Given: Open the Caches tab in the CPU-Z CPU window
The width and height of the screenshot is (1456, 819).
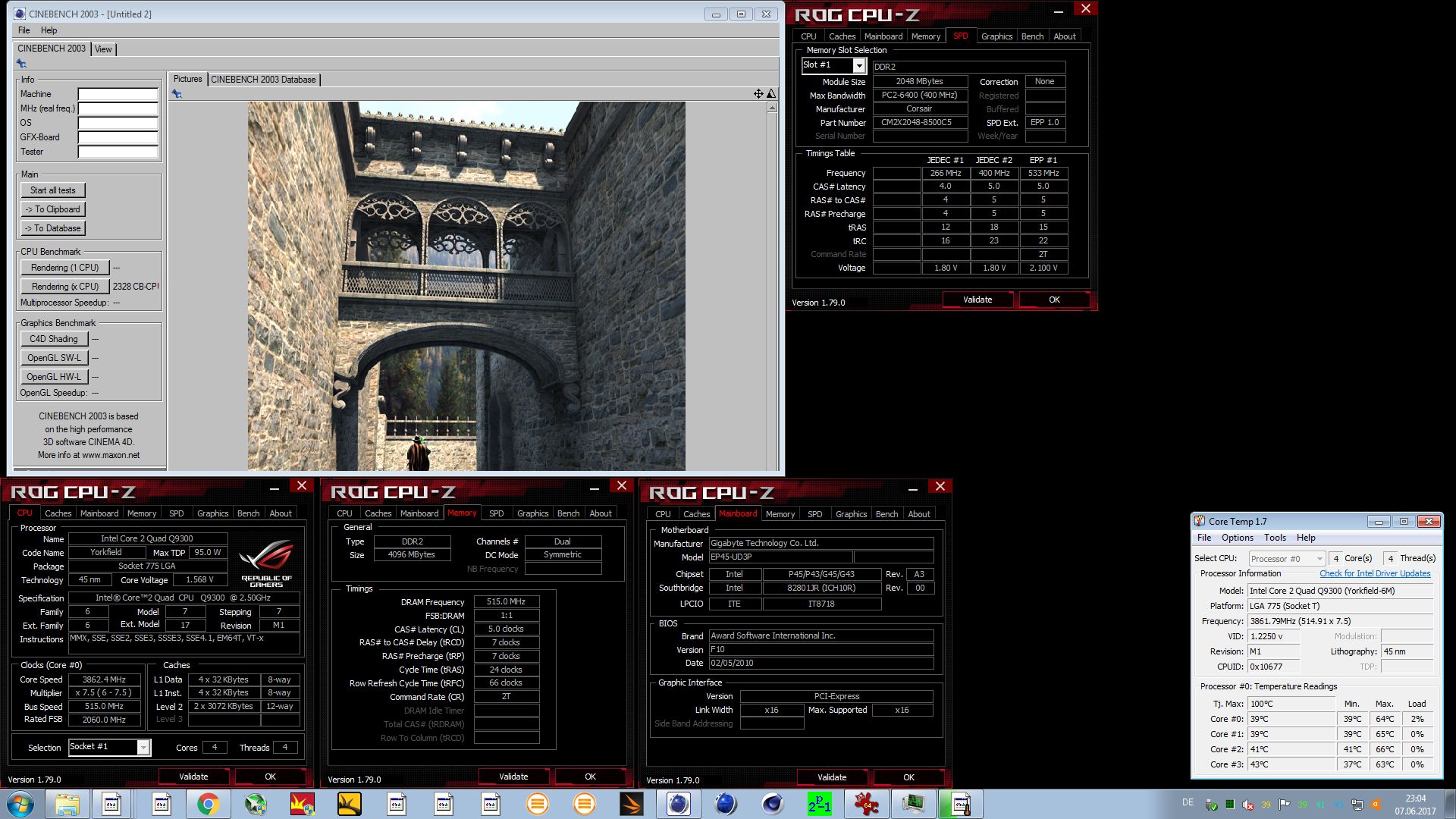Looking at the screenshot, I should point(58,513).
